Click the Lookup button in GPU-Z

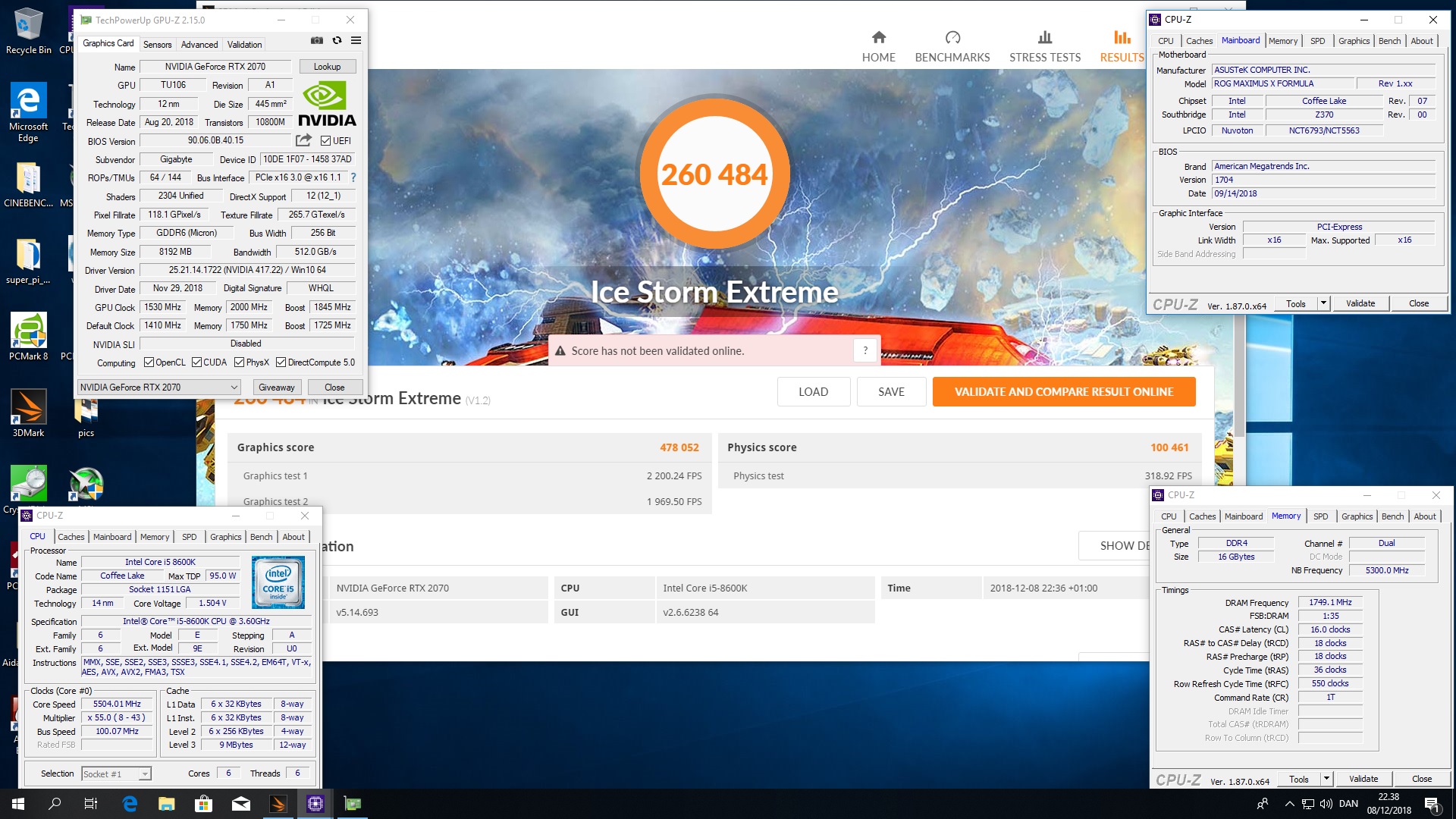coord(327,67)
